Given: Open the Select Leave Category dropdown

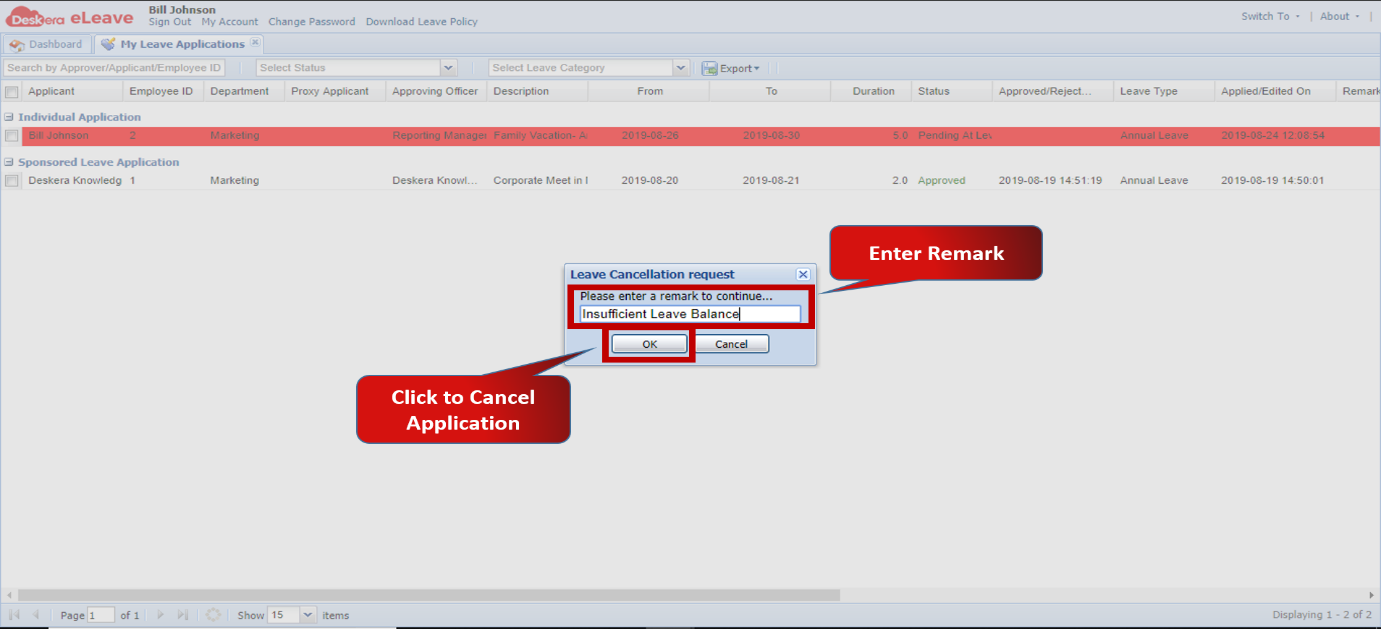Looking at the screenshot, I should (681, 67).
